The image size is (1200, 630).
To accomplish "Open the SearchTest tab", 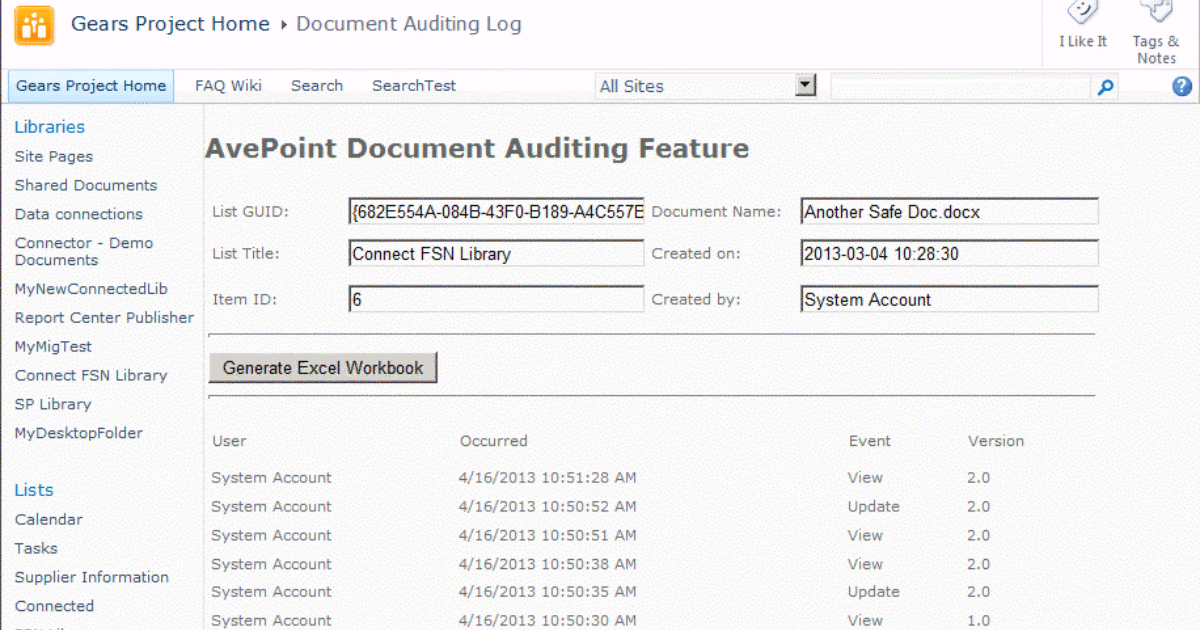I will [413, 86].
